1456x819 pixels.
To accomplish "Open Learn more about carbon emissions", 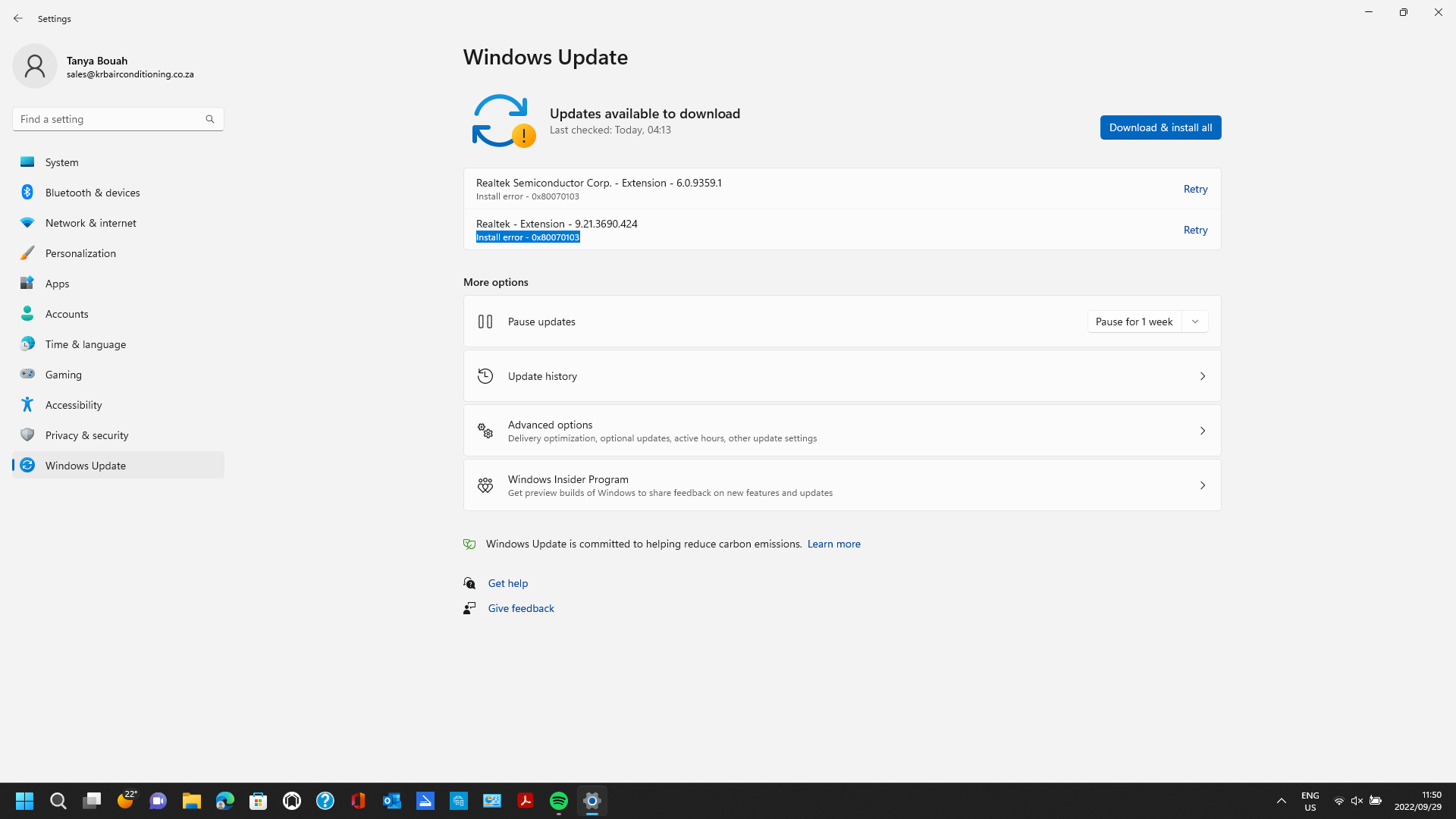I will coord(833,544).
